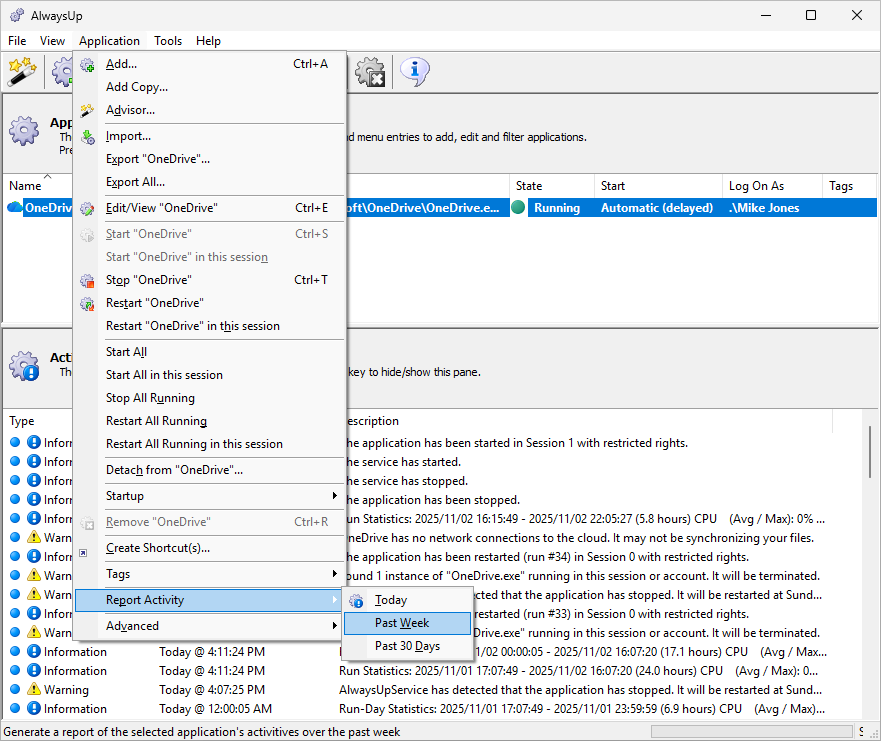Select Past 30 Days report
This screenshot has width=881, height=741.
click(407, 646)
